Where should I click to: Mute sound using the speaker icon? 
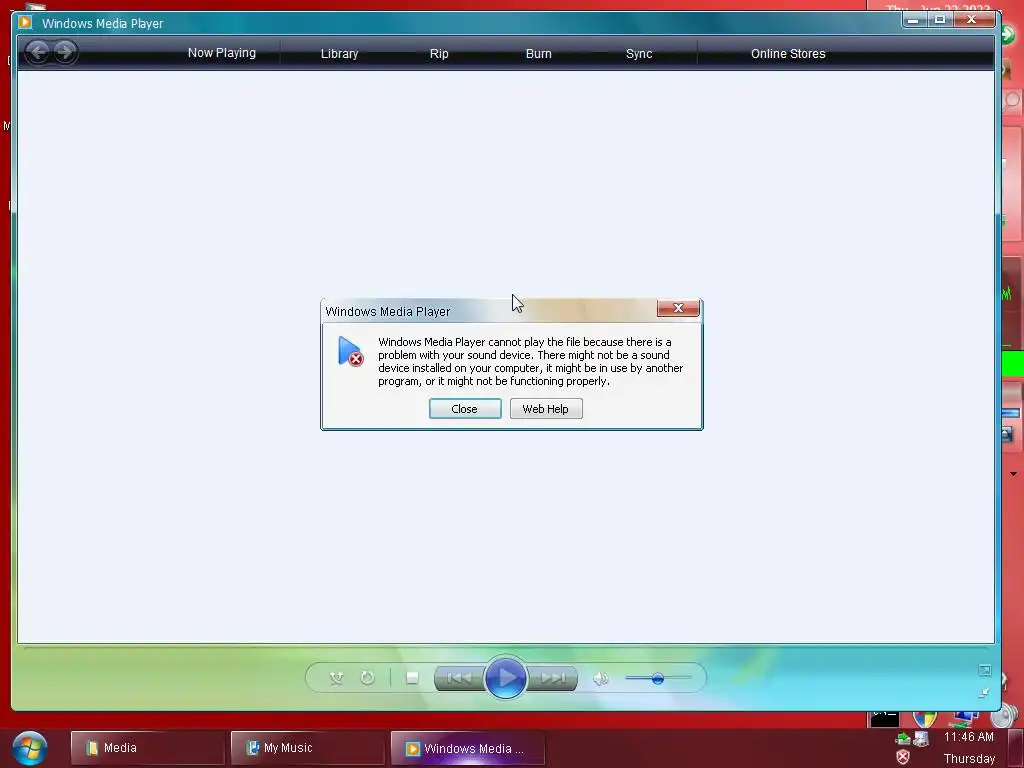(600, 679)
